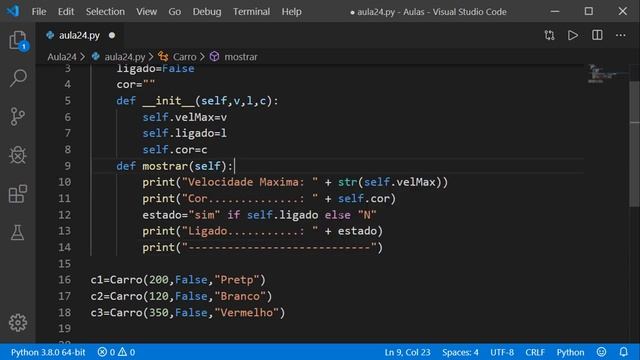Click line number 12 in gutter
This screenshot has height=360, width=640.
point(64,215)
